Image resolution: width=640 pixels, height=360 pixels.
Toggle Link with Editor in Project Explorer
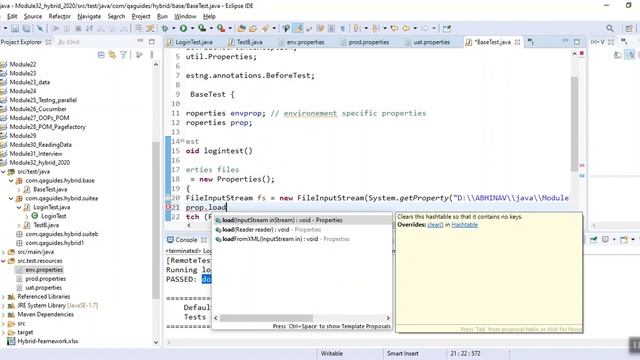[112, 55]
